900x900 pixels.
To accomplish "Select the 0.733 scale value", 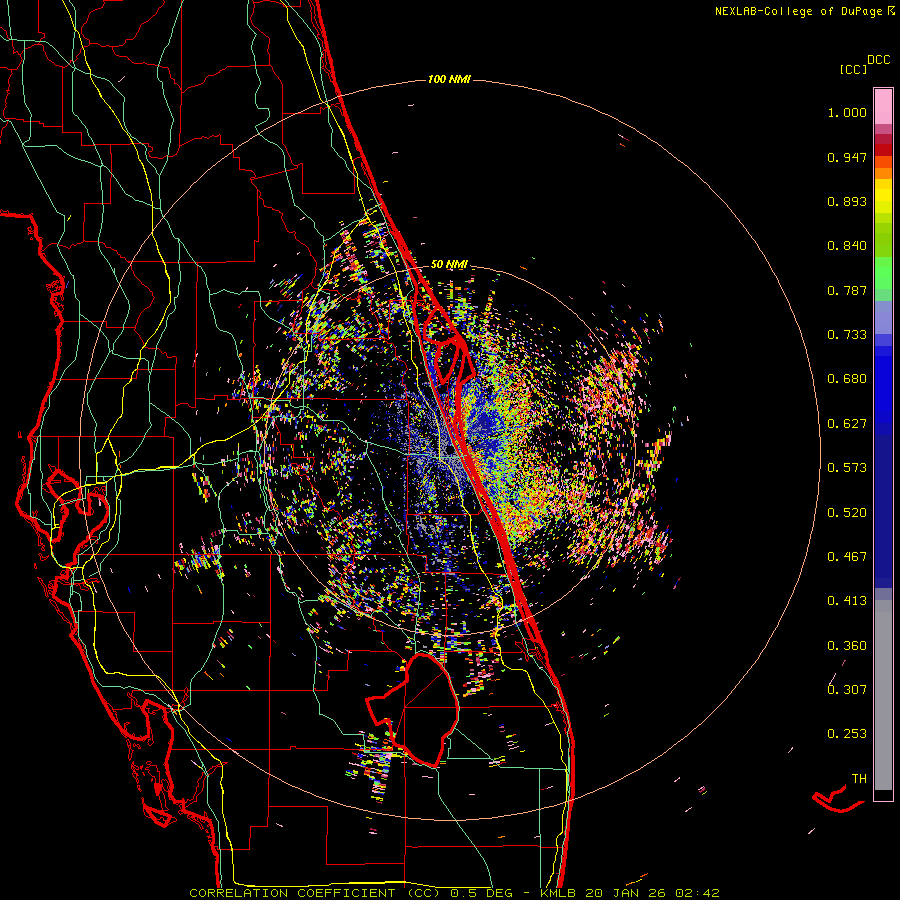I will click(x=847, y=335).
